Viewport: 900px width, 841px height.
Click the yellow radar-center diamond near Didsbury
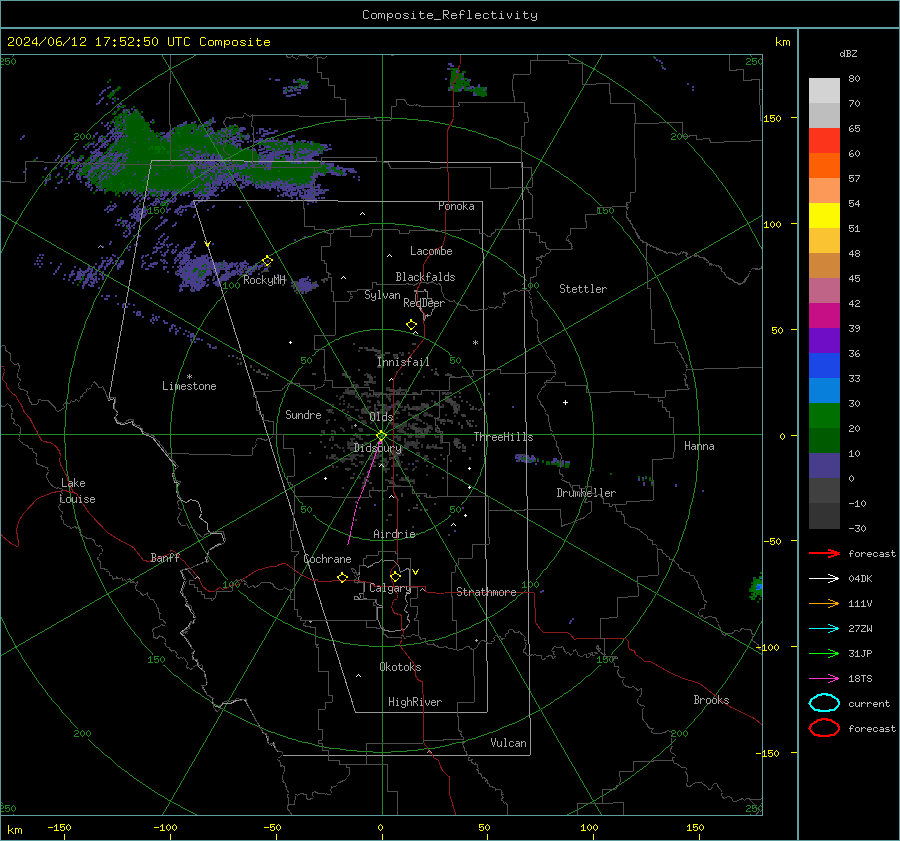381,436
